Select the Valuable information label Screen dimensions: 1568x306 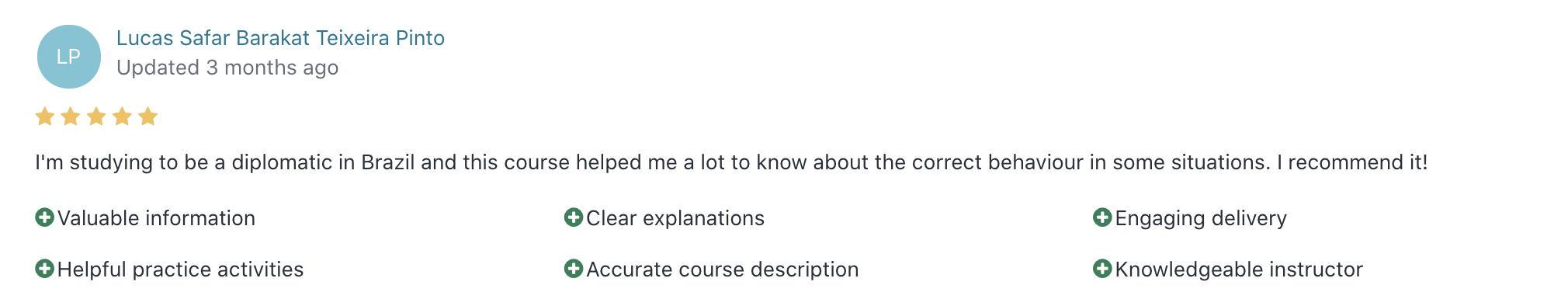pyautogui.click(x=156, y=218)
